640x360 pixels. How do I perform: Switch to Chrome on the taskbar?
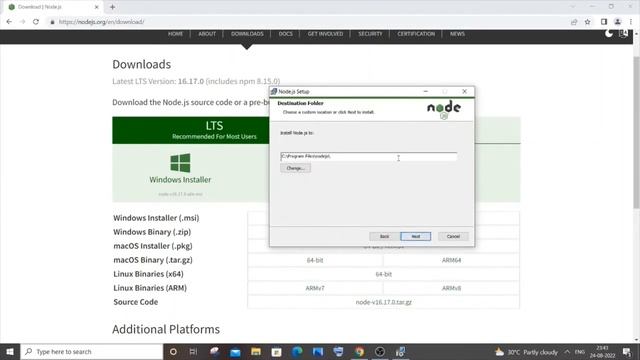(x=359, y=351)
